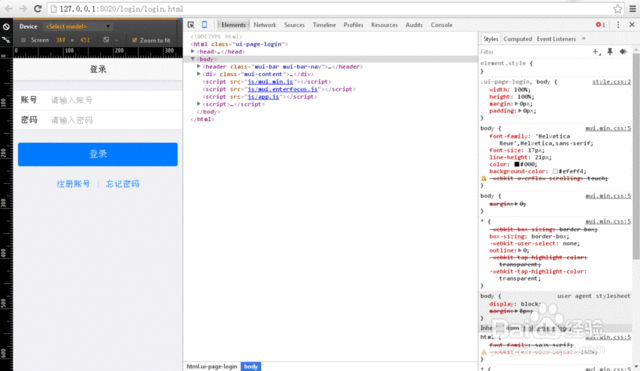Open js/app.js script link
The width and height of the screenshot is (640, 371).
[263, 97]
